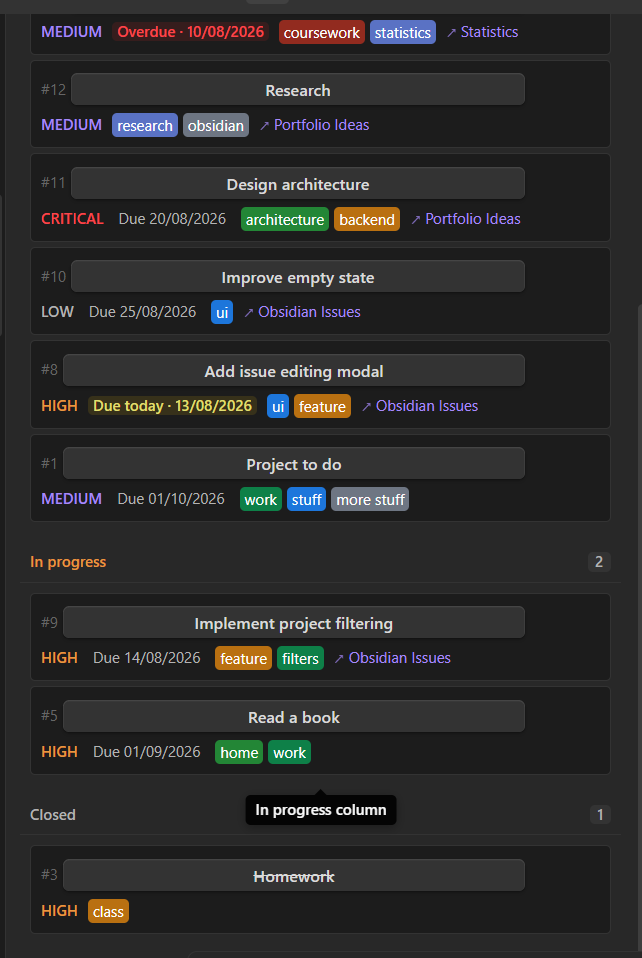Select feature tag on Implement project filtering
The height and width of the screenshot is (958, 642).
[x=243, y=658]
